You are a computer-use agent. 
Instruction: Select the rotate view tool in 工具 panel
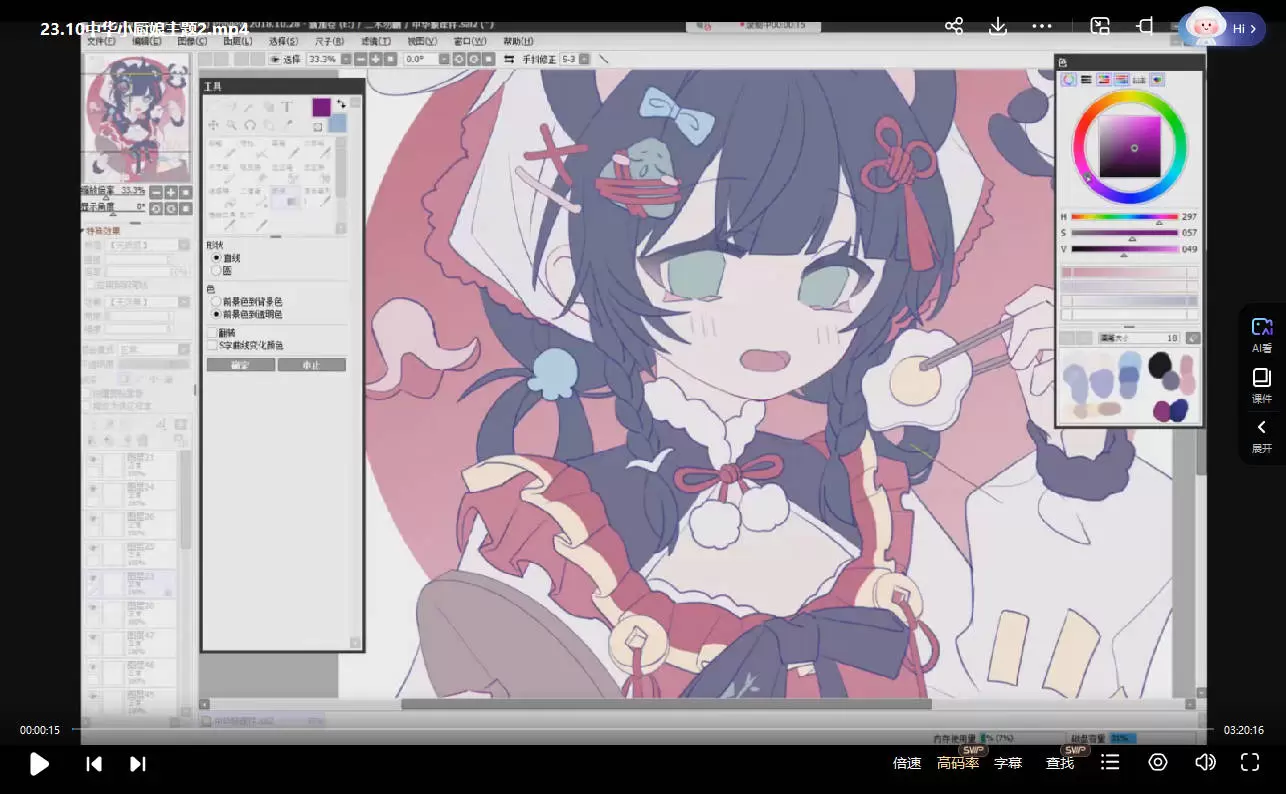[250, 125]
